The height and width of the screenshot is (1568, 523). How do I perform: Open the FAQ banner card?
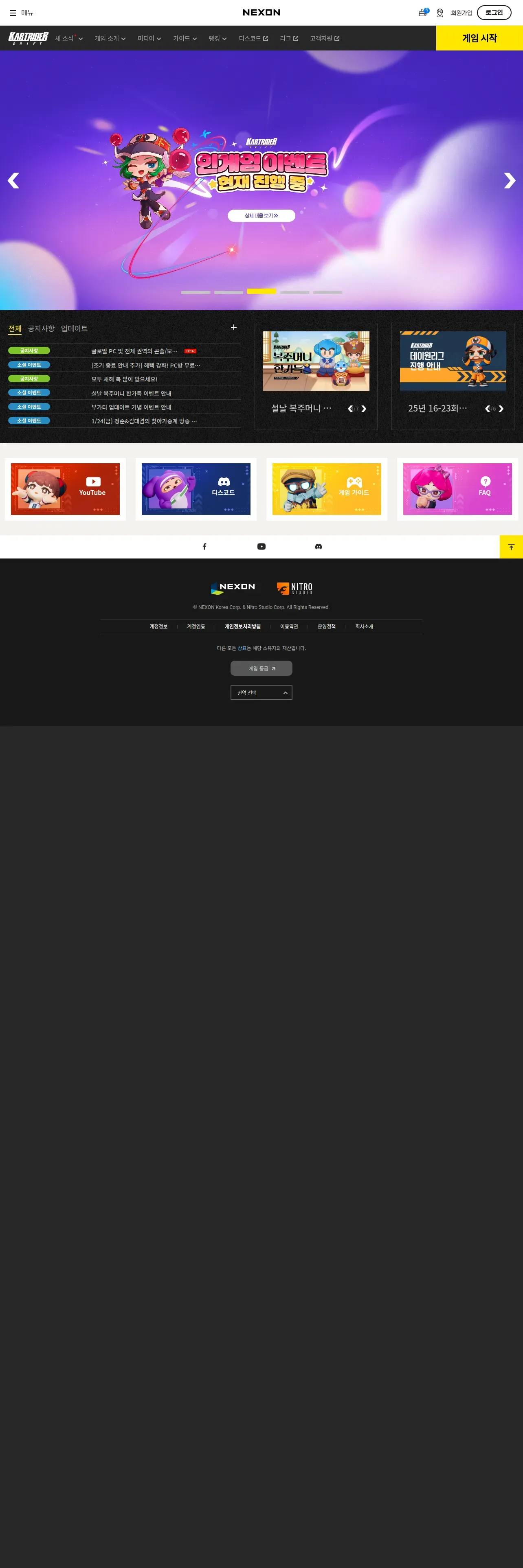click(457, 489)
